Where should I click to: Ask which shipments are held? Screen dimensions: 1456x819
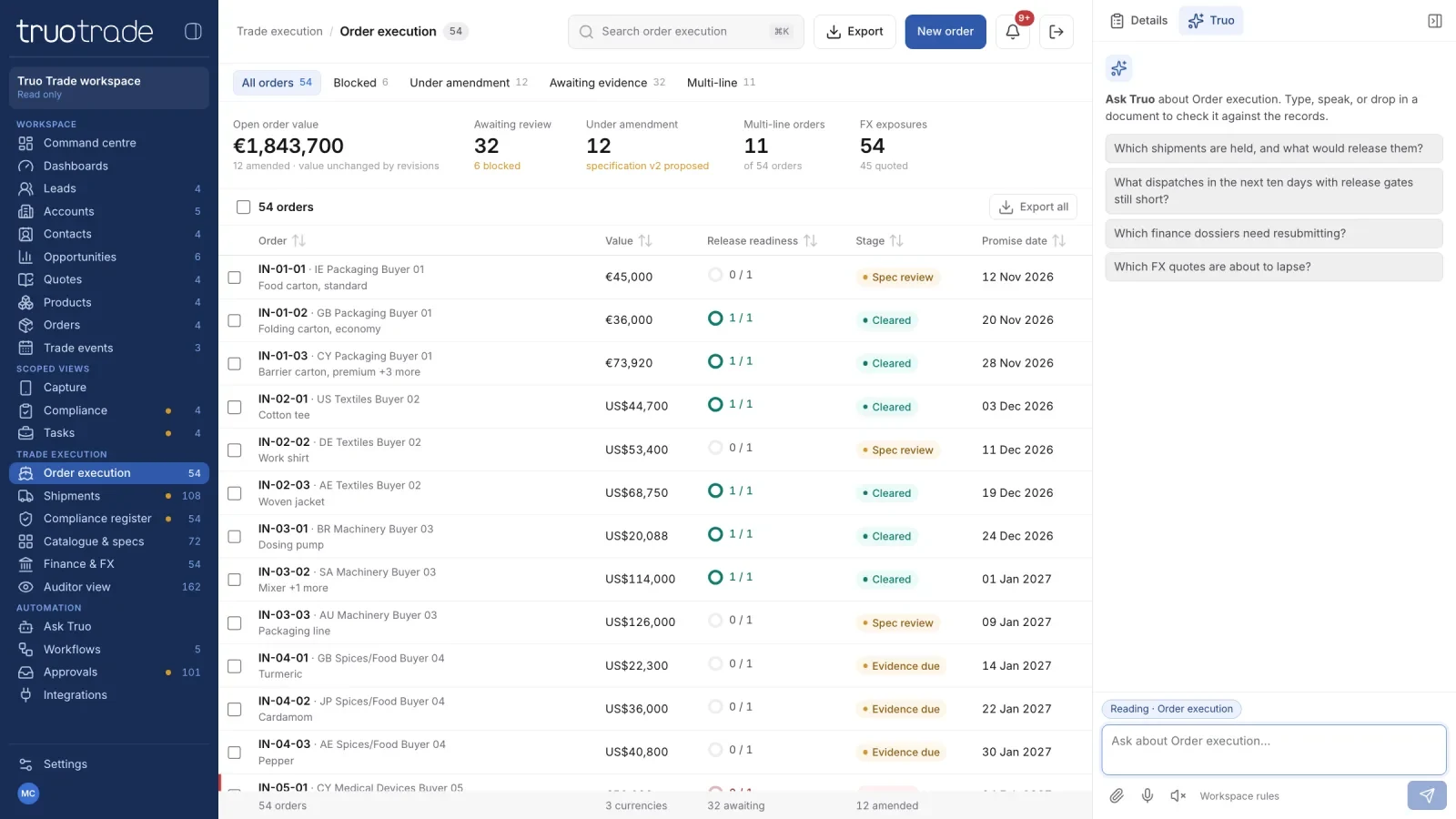pyautogui.click(x=1274, y=148)
